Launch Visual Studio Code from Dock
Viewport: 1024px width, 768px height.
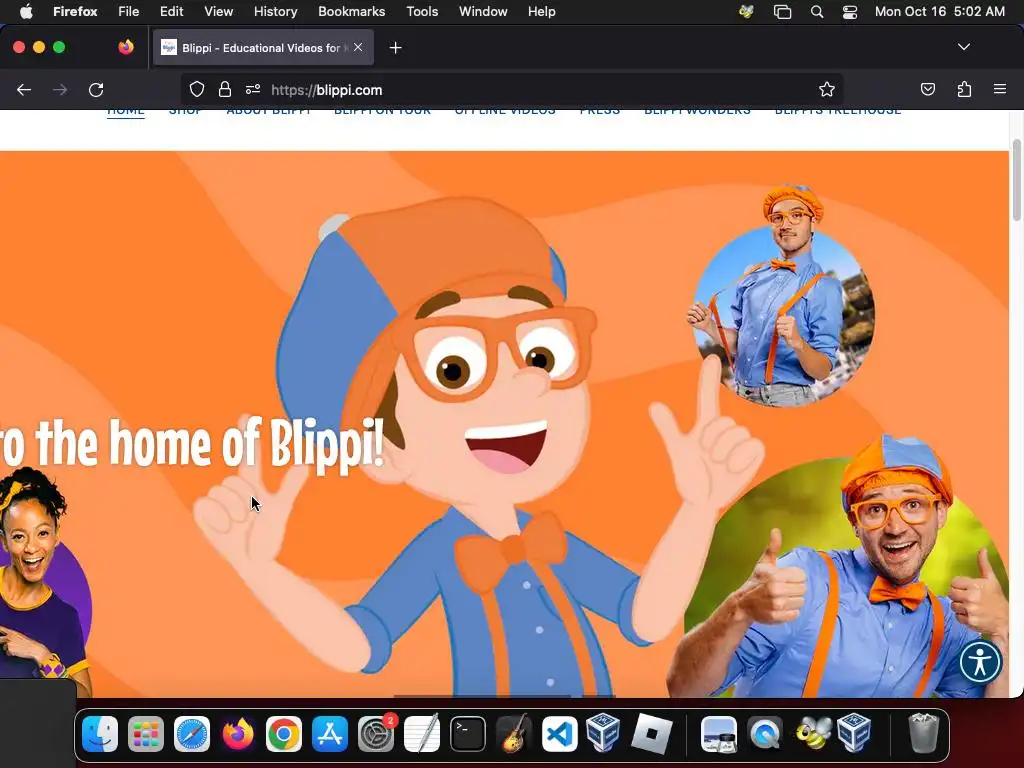560,734
